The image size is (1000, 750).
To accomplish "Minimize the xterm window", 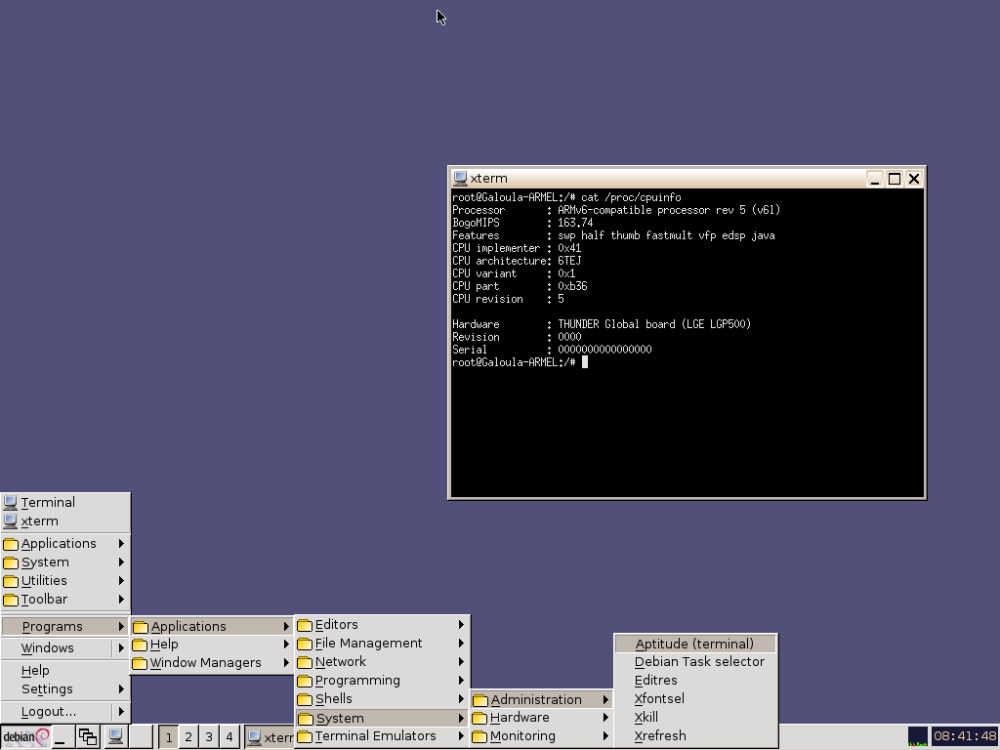I will [x=875, y=179].
